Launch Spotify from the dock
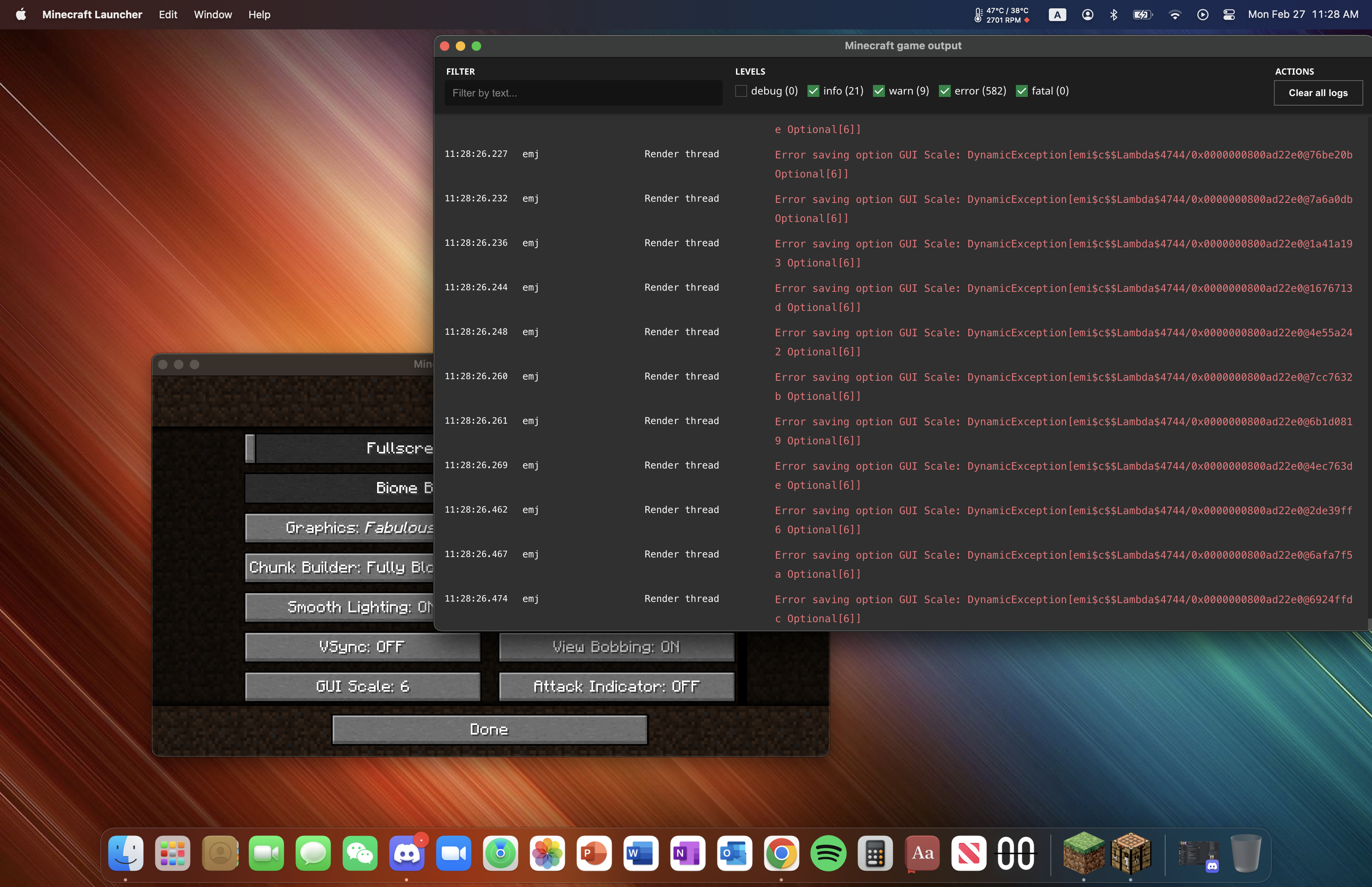 pyautogui.click(x=828, y=853)
